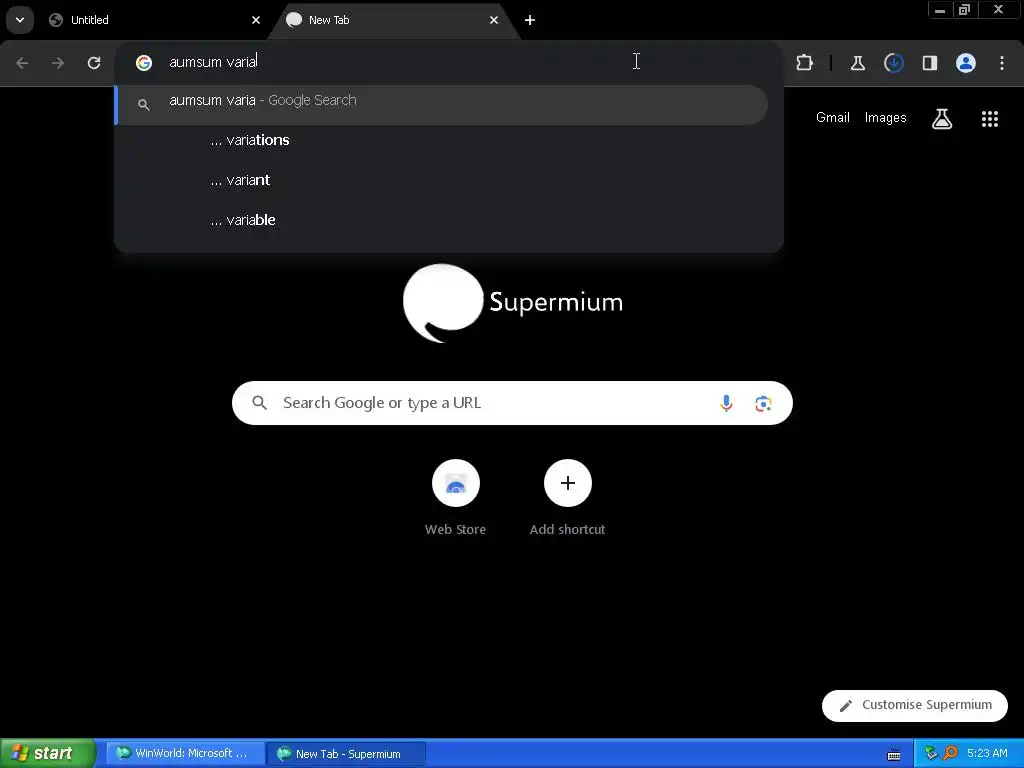
Task: Open the tab search dropdown arrow
Action: [20, 20]
